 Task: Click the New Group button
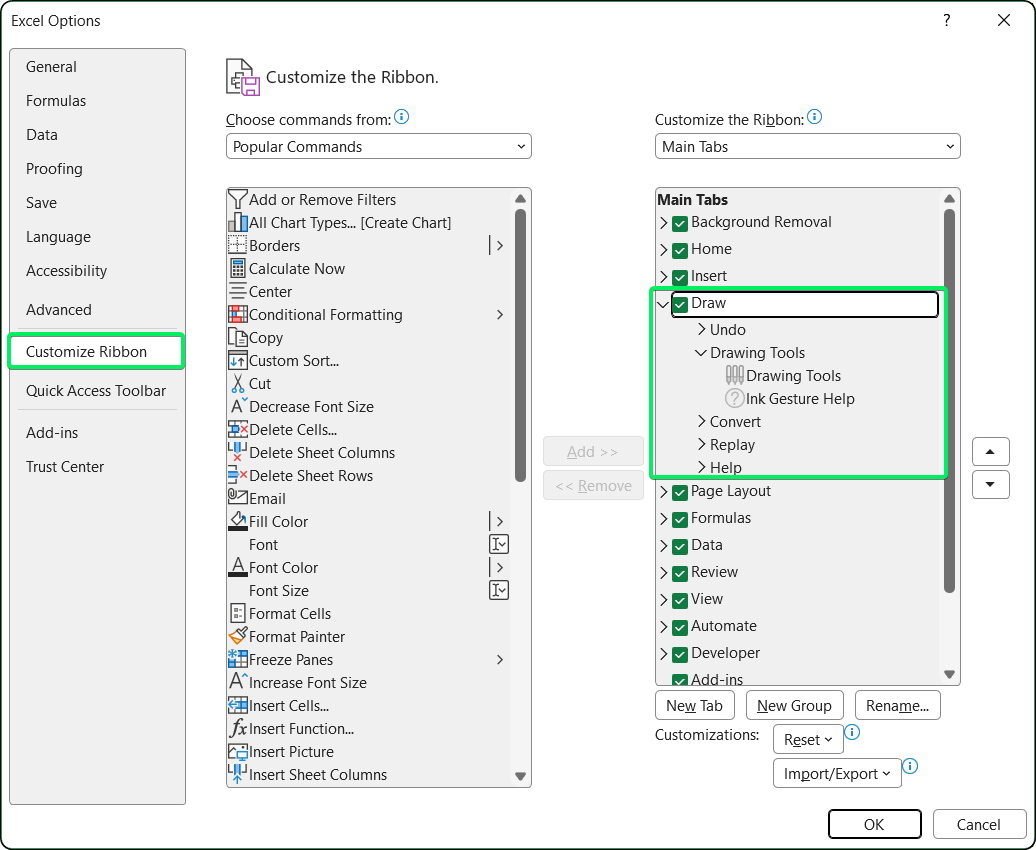[x=794, y=705]
